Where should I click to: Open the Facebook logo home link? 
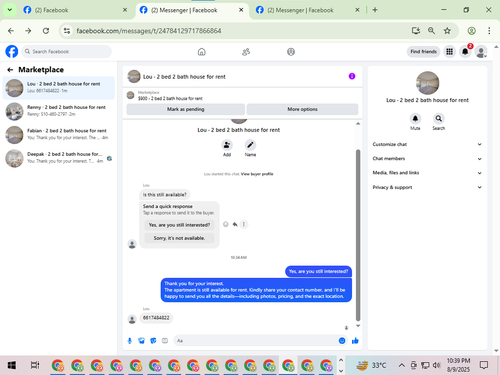[12, 52]
